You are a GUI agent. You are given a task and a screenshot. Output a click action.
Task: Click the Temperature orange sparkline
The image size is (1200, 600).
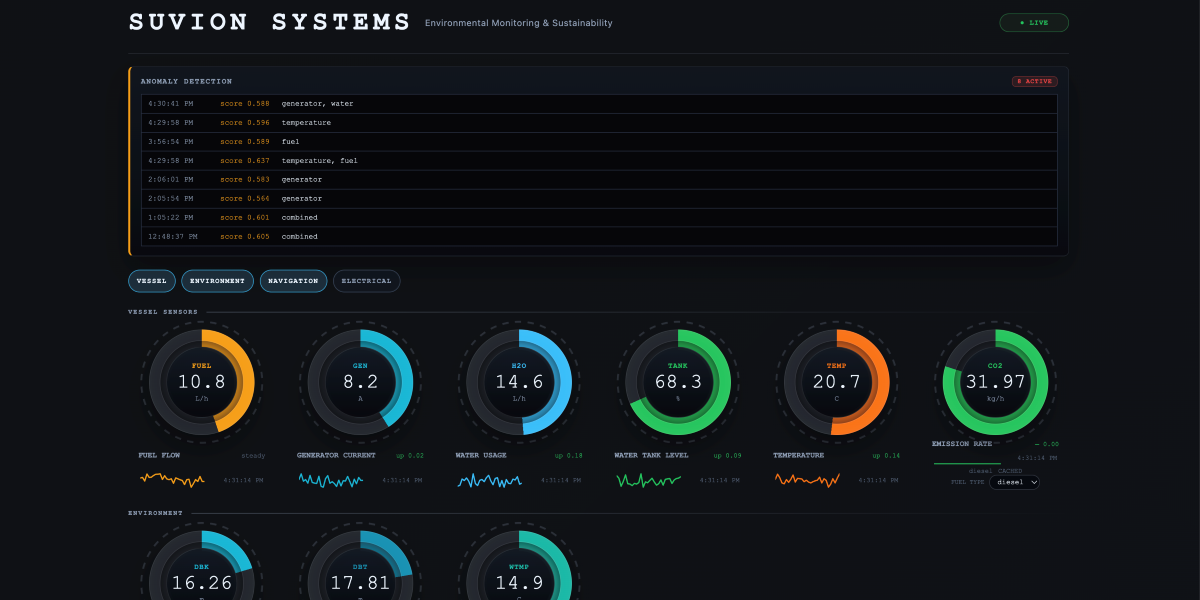(x=807, y=480)
